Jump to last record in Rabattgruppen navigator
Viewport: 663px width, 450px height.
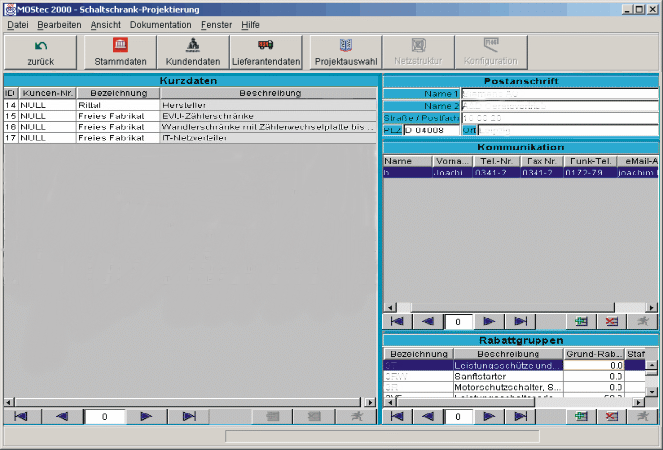(x=521, y=416)
